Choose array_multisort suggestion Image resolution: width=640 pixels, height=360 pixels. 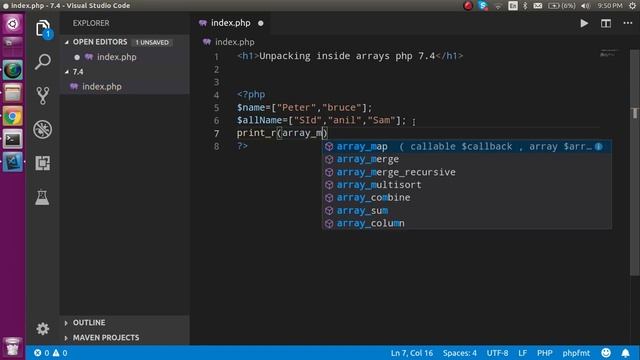[467, 185]
